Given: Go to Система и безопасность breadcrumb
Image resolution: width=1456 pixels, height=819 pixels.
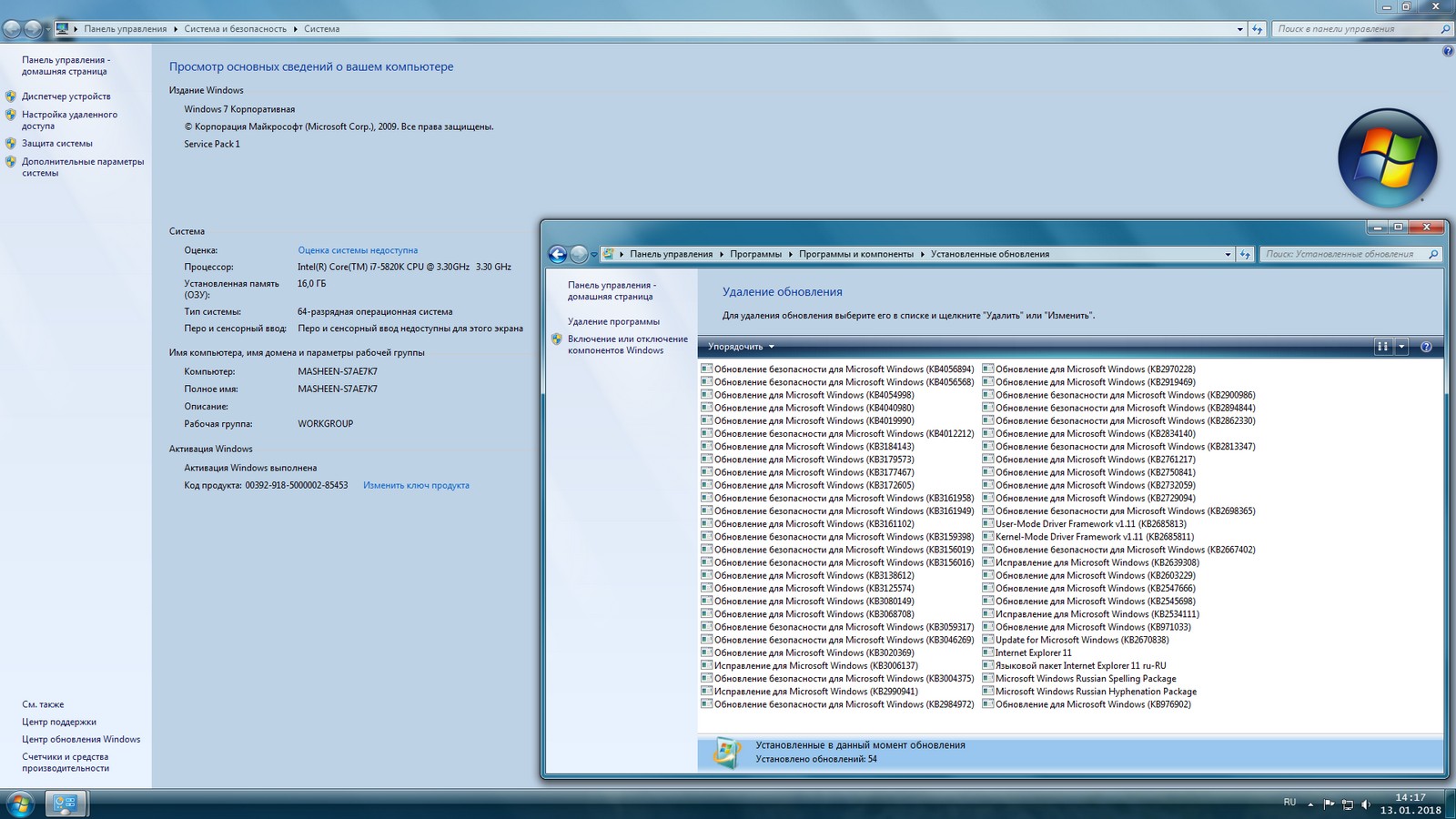Looking at the screenshot, I should pos(236,29).
